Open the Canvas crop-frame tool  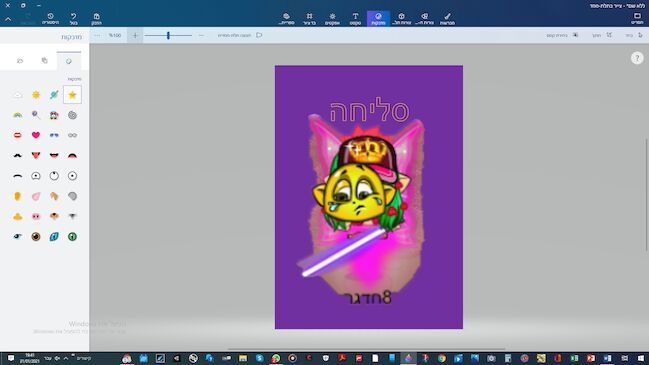[x=309, y=19]
